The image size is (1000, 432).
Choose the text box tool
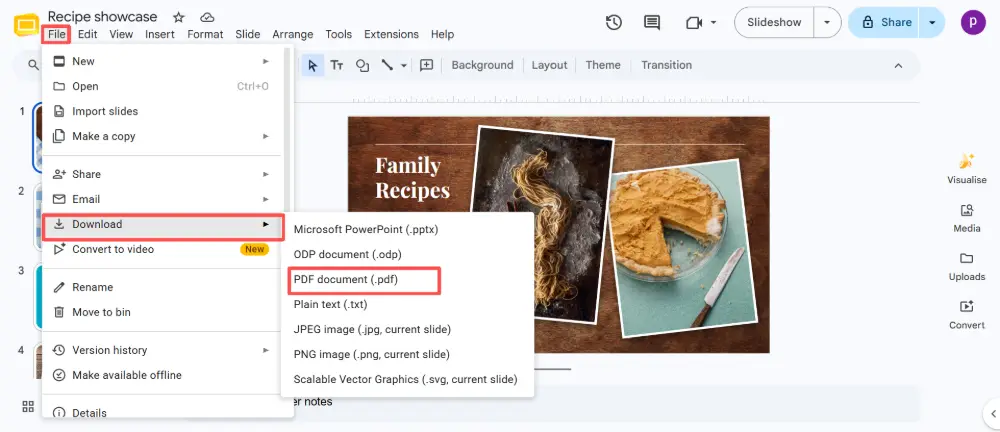337,65
